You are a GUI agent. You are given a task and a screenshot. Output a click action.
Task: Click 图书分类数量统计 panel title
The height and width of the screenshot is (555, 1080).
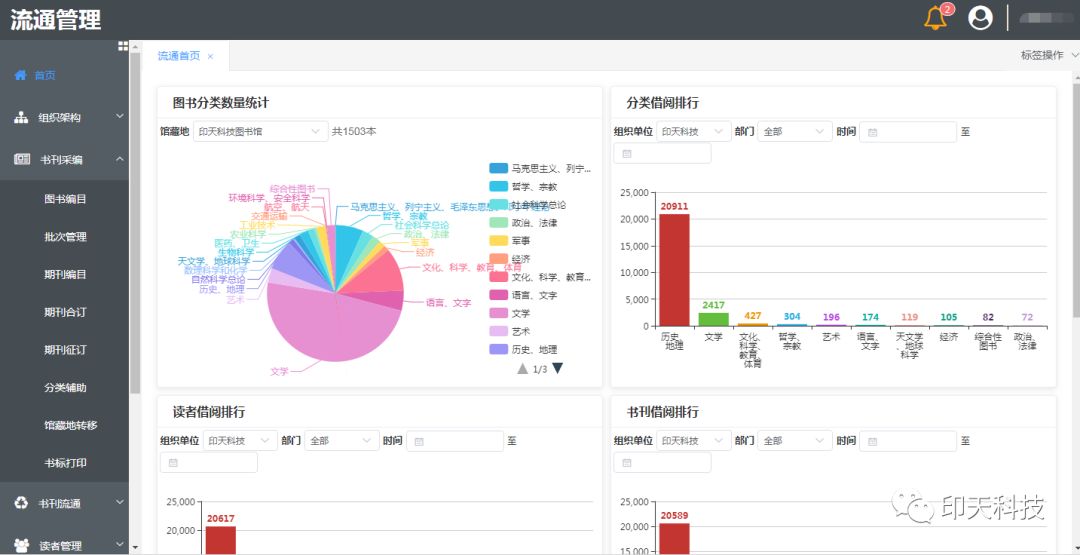pyautogui.click(x=220, y=103)
